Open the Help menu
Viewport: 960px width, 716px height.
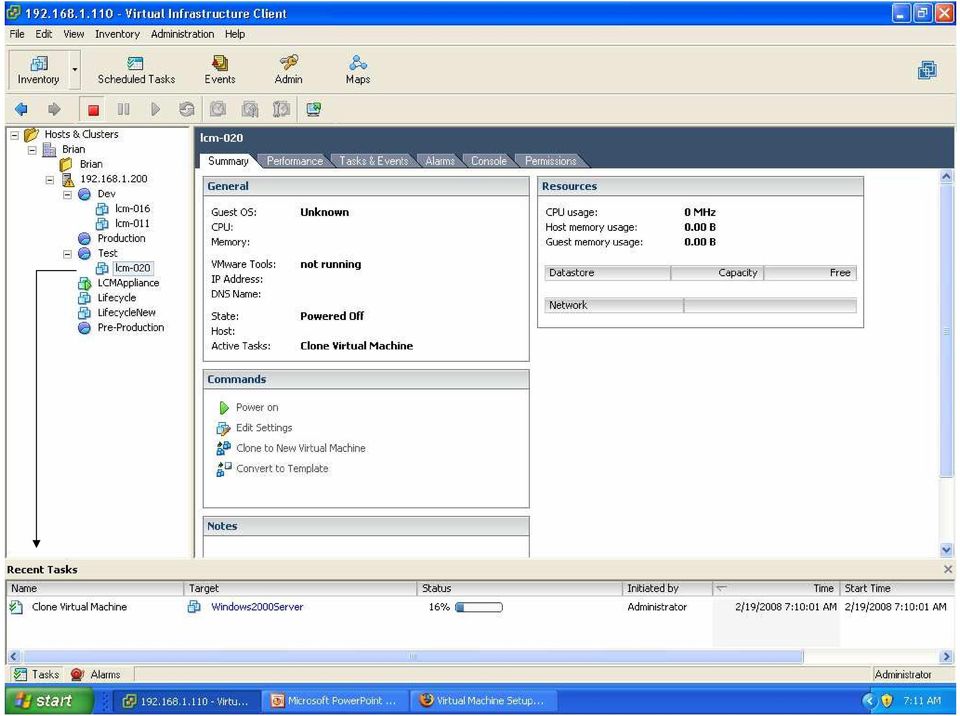pyautogui.click(x=234, y=34)
